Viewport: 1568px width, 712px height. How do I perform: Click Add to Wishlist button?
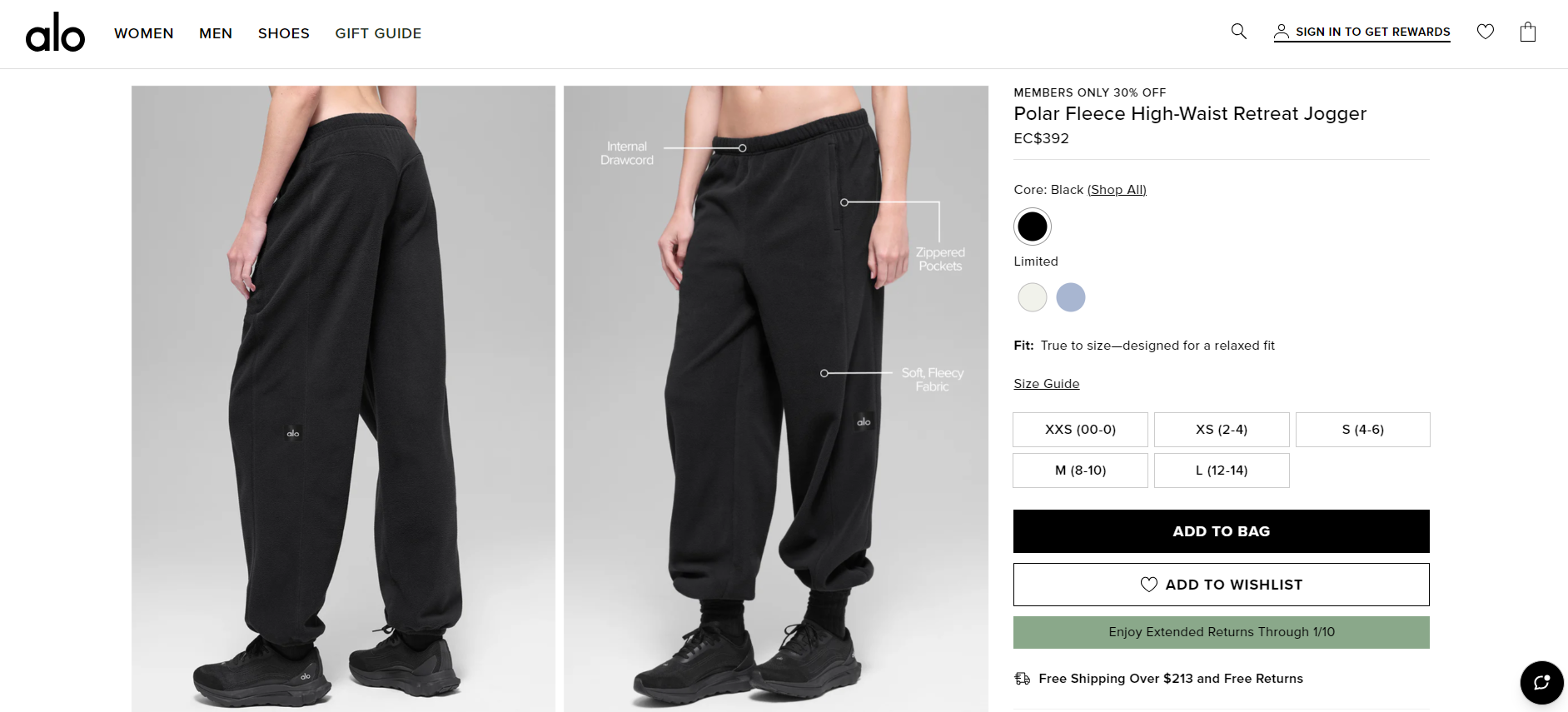tap(1221, 585)
